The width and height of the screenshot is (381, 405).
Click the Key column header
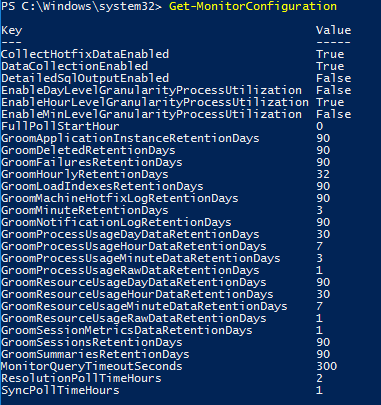(x=12, y=31)
